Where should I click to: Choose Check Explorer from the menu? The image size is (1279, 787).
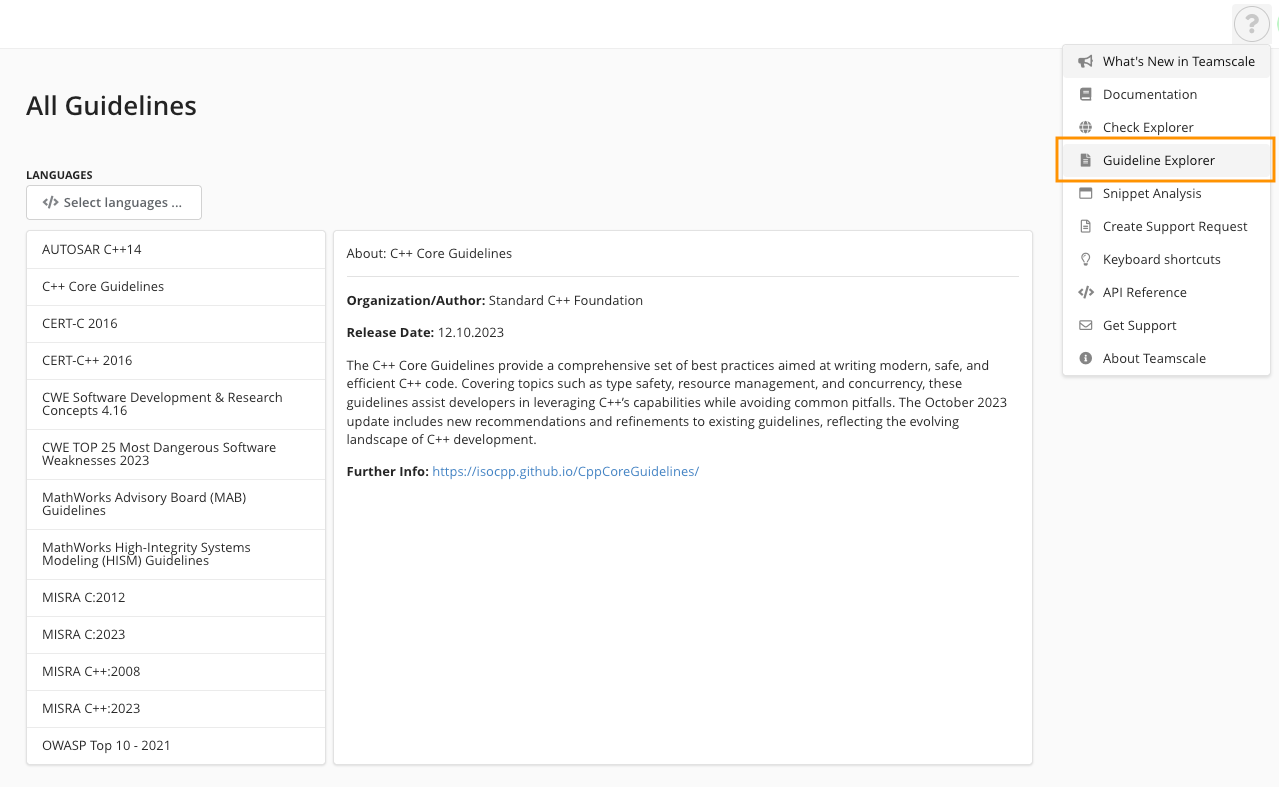(x=1166, y=127)
